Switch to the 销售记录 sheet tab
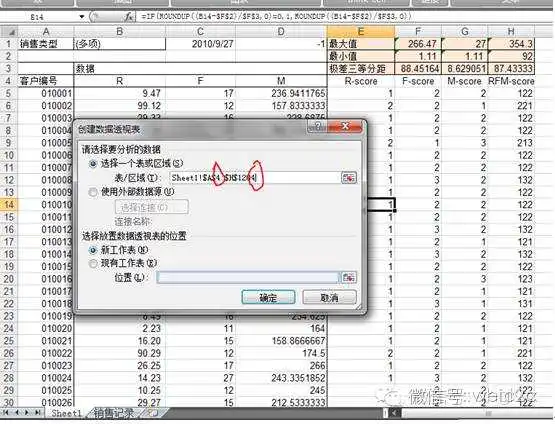Image resolution: width=555 pixels, height=424 pixels. (x=114, y=413)
